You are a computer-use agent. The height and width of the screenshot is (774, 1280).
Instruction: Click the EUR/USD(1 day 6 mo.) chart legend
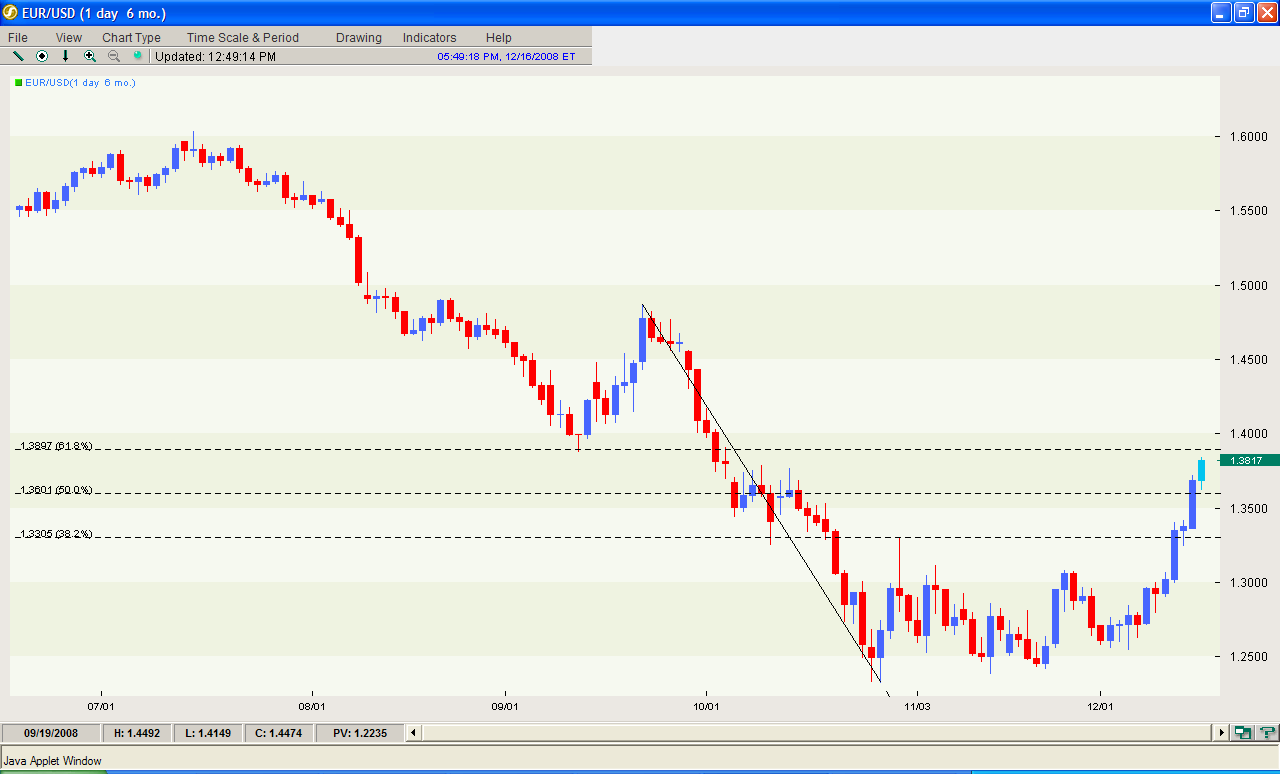(75, 82)
